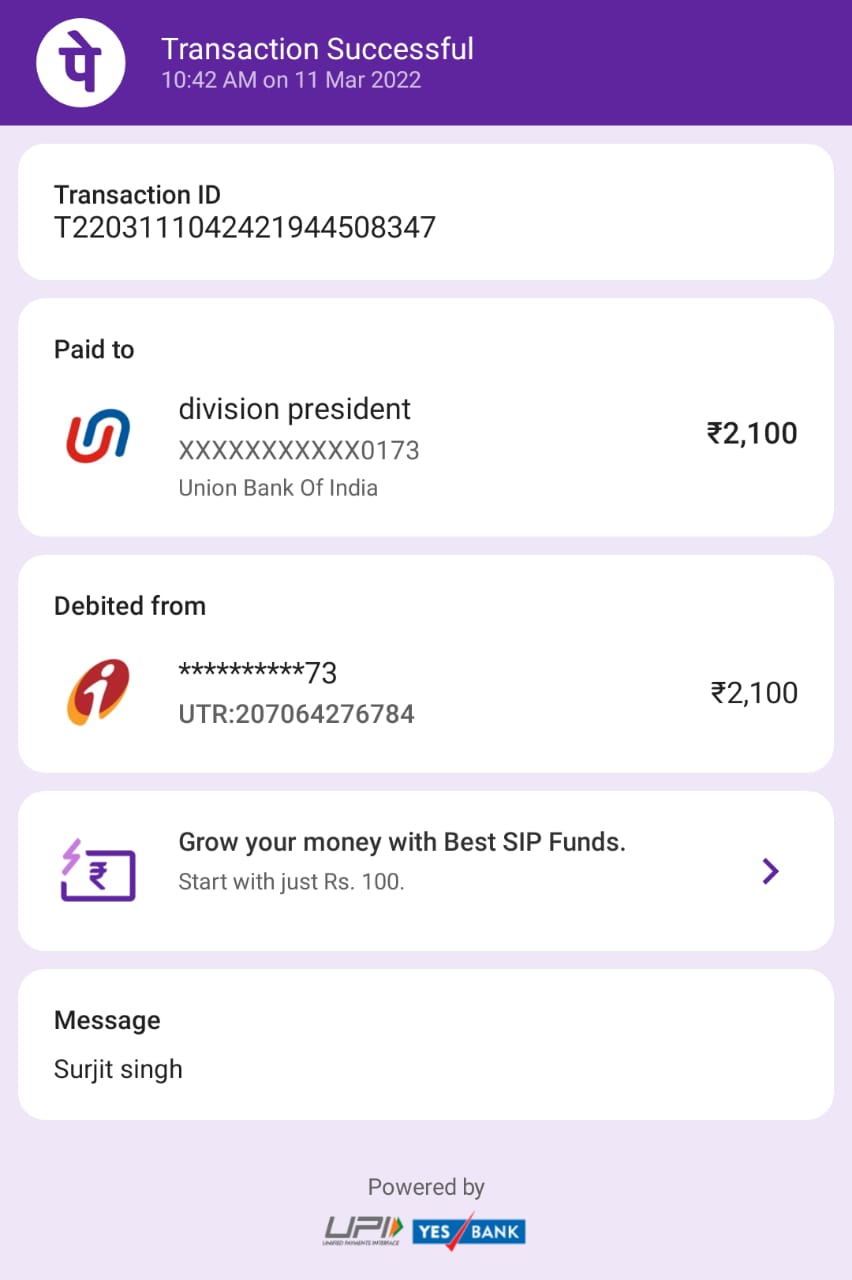Tap the ₹2,100 debited amount
The width and height of the screenshot is (852, 1280).
click(754, 693)
